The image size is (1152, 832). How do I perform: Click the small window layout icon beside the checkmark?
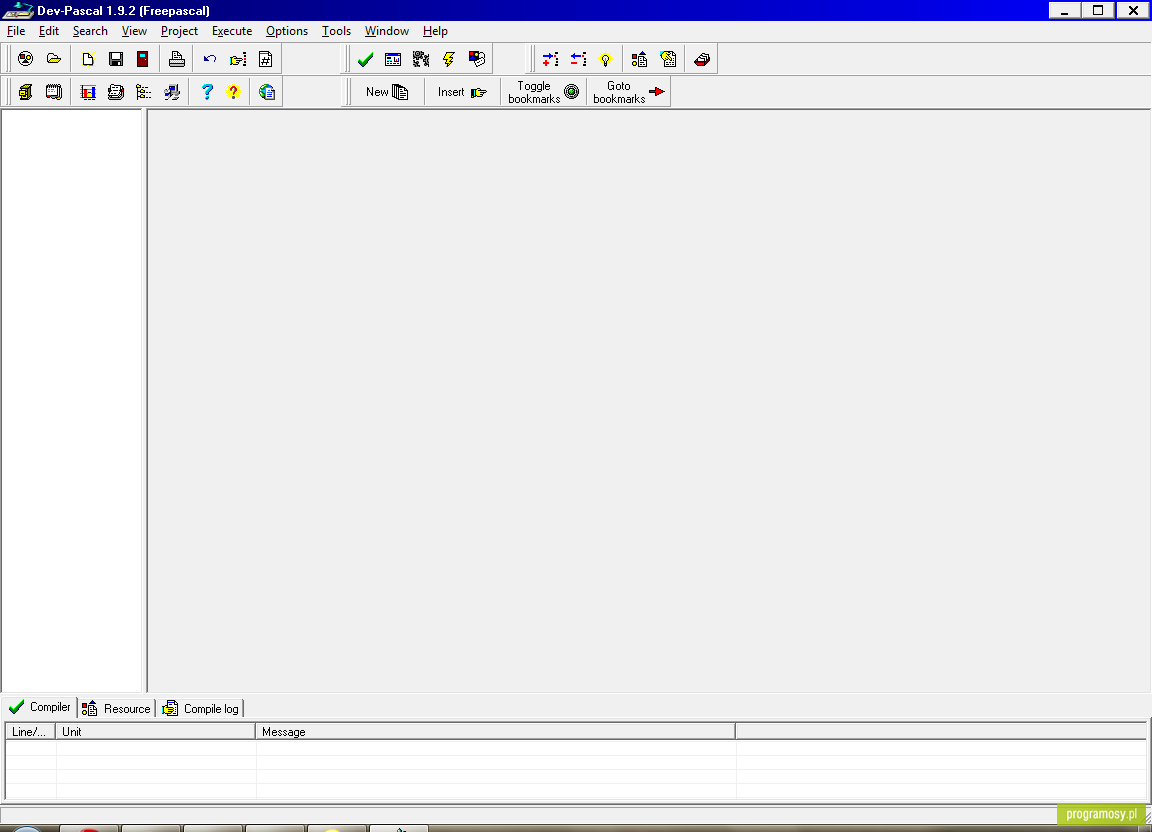pyautogui.click(x=393, y=59)
